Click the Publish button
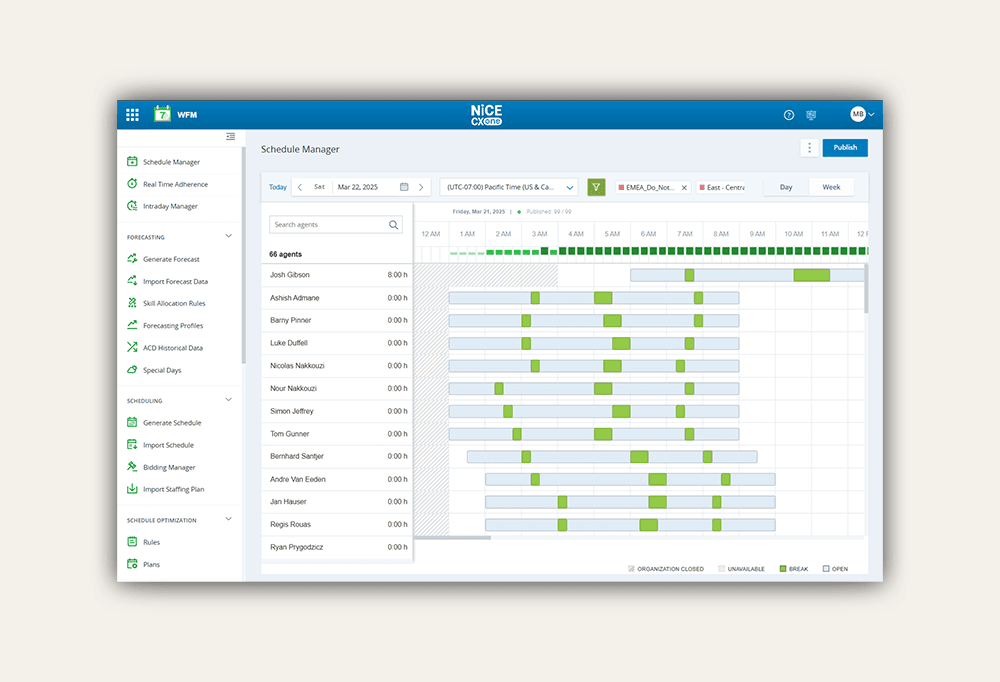 pyautogui.click(x=845, y=147)
